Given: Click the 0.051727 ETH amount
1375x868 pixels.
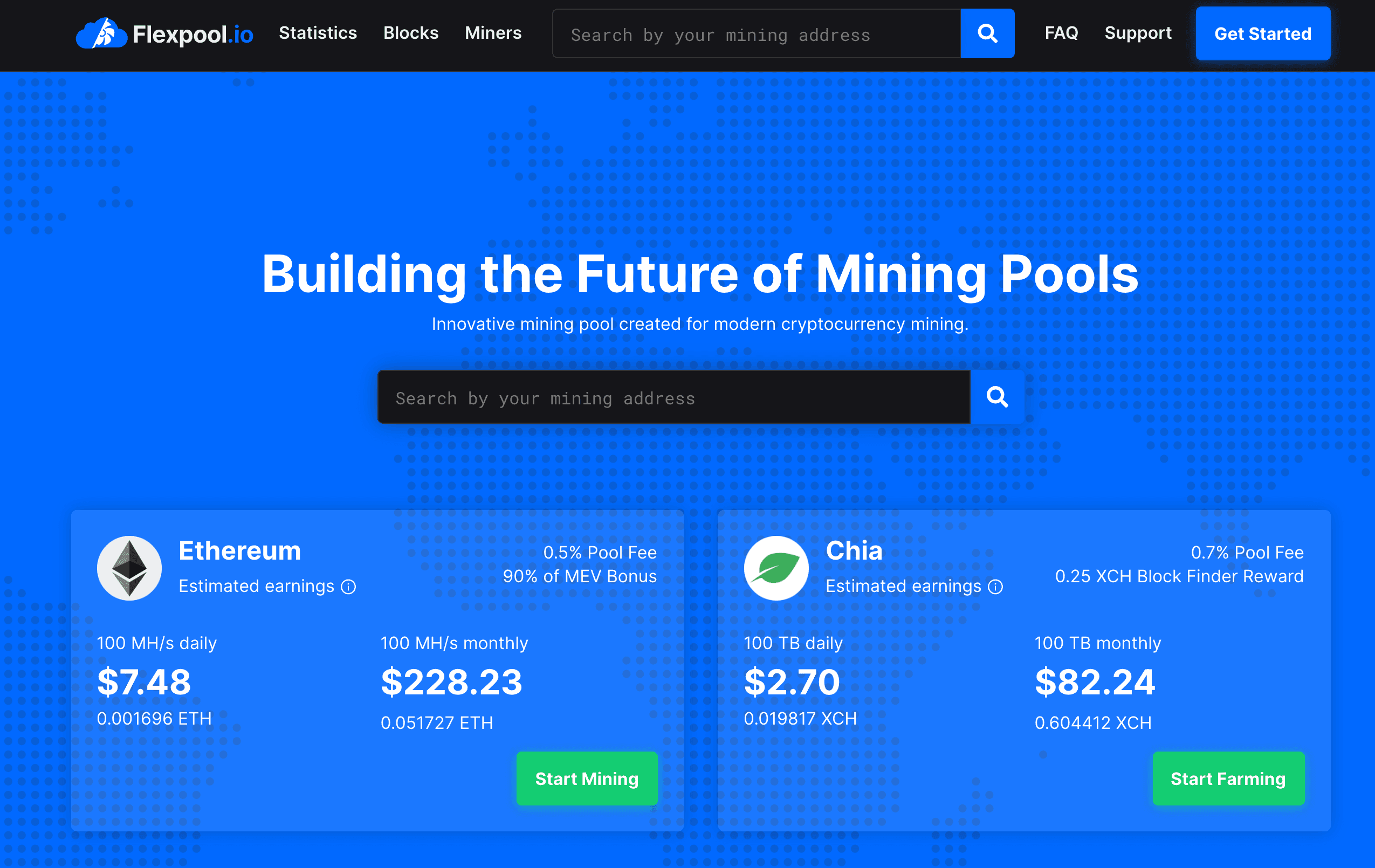Looking at the screenshot, I should 437,723.
